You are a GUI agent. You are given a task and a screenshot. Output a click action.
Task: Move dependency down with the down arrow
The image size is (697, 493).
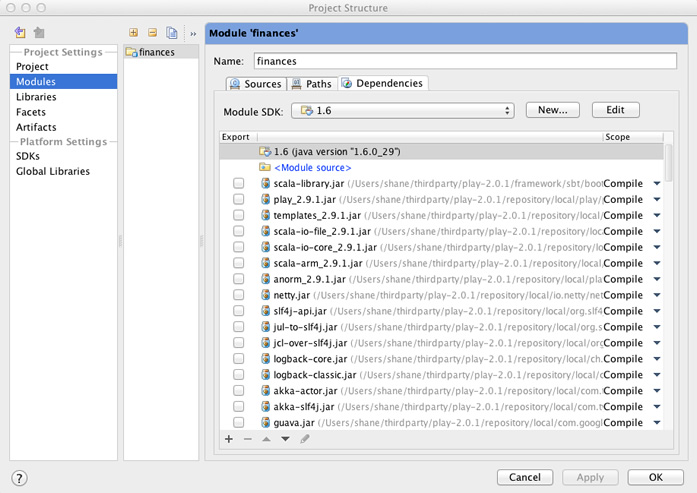285,439
